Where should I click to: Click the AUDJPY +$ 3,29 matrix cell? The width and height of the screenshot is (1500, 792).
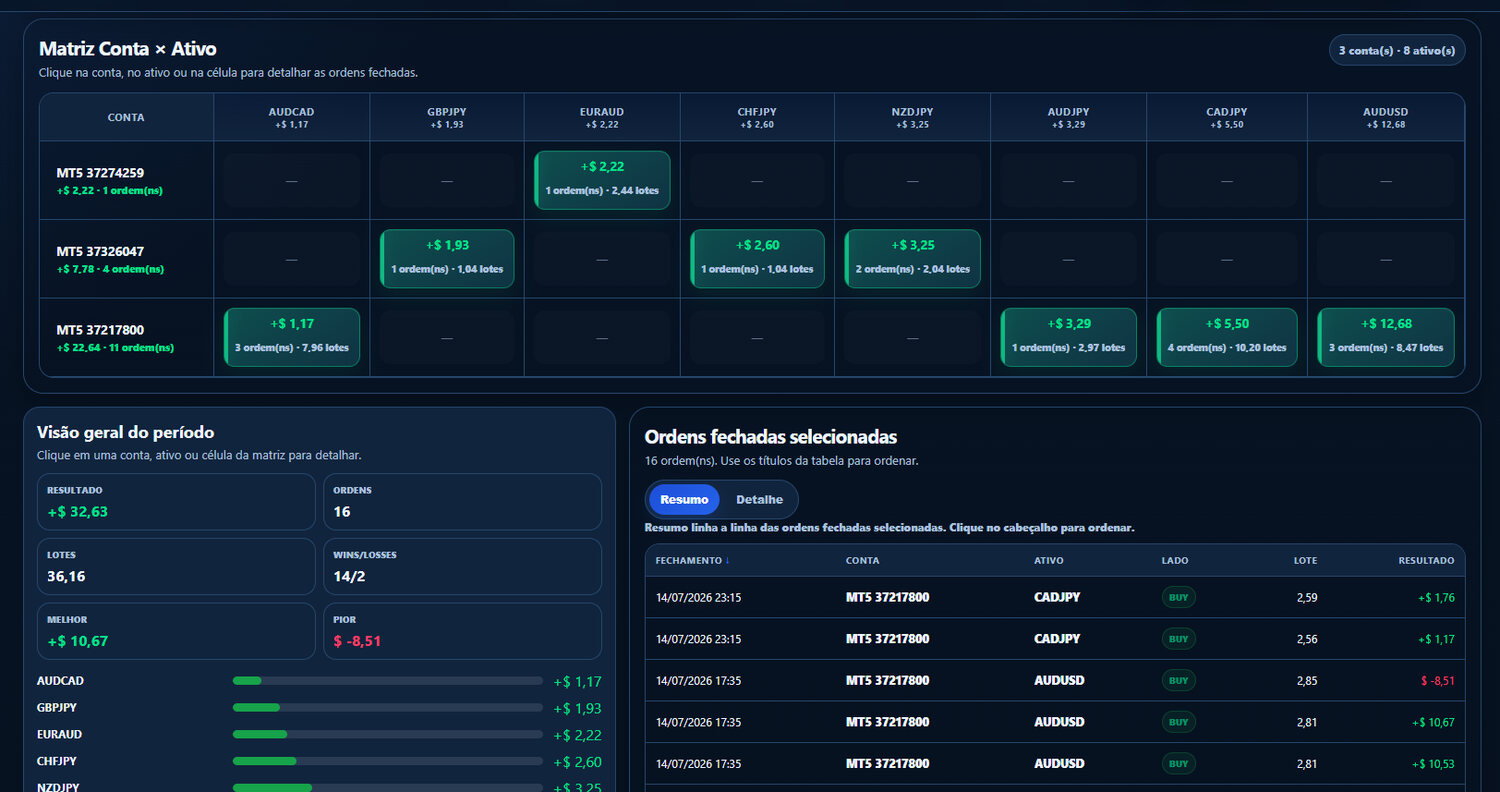point(1068,337)
